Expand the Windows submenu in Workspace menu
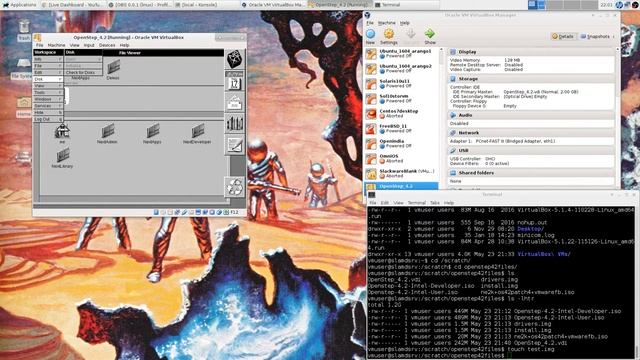 tap(48, 99)
